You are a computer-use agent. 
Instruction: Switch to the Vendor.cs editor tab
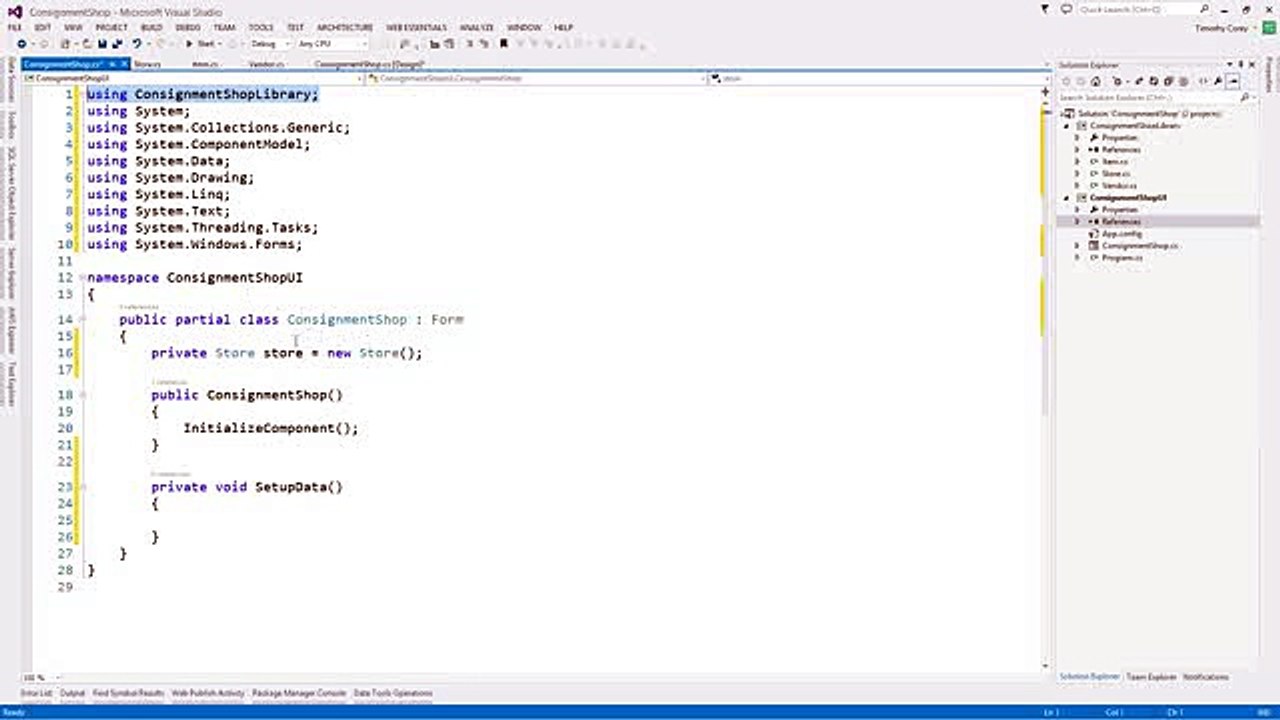(266, 64)
